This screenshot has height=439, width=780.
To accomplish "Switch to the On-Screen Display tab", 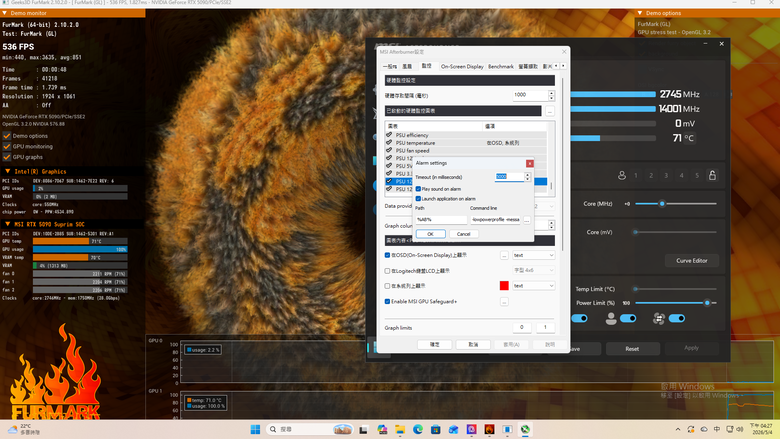I will coord(462,66).
